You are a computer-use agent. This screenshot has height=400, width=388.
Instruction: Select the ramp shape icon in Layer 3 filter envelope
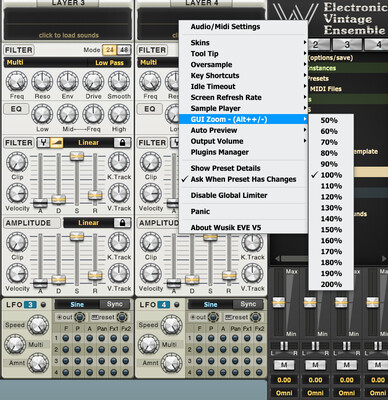pyautogui.click(x=57, y=143)
